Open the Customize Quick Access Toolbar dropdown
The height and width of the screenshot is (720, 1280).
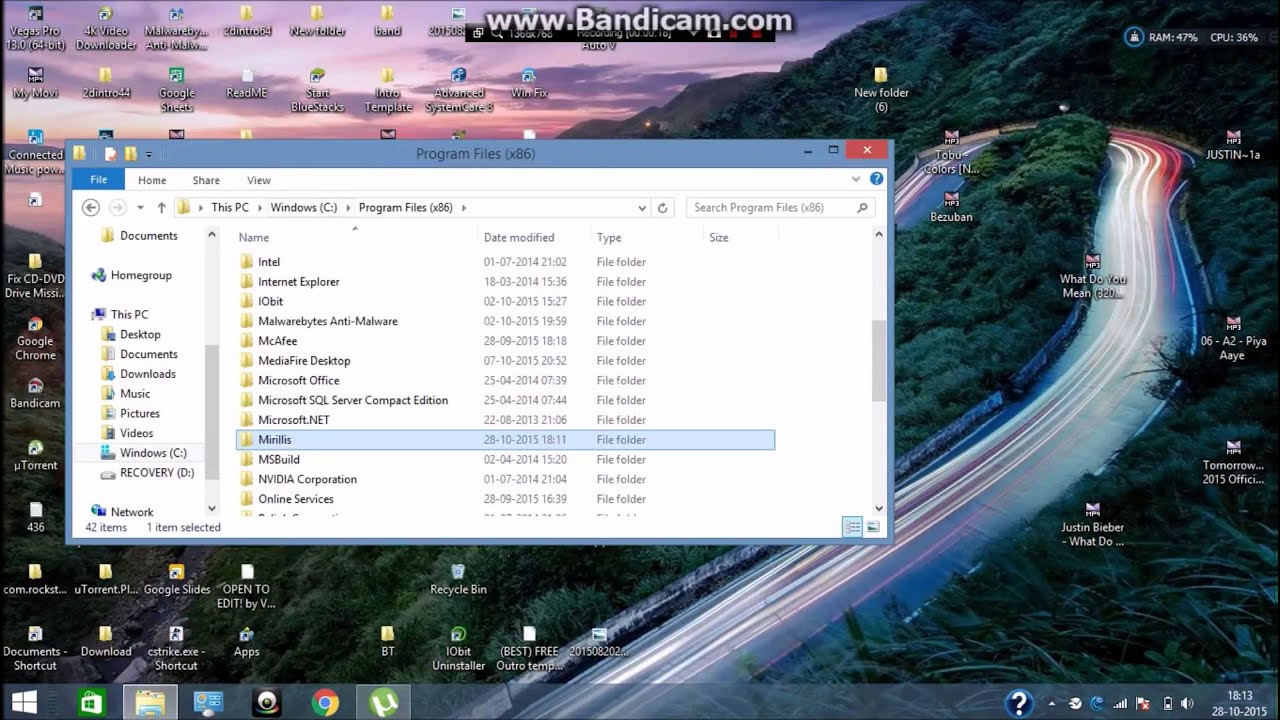tap(148, 154)
